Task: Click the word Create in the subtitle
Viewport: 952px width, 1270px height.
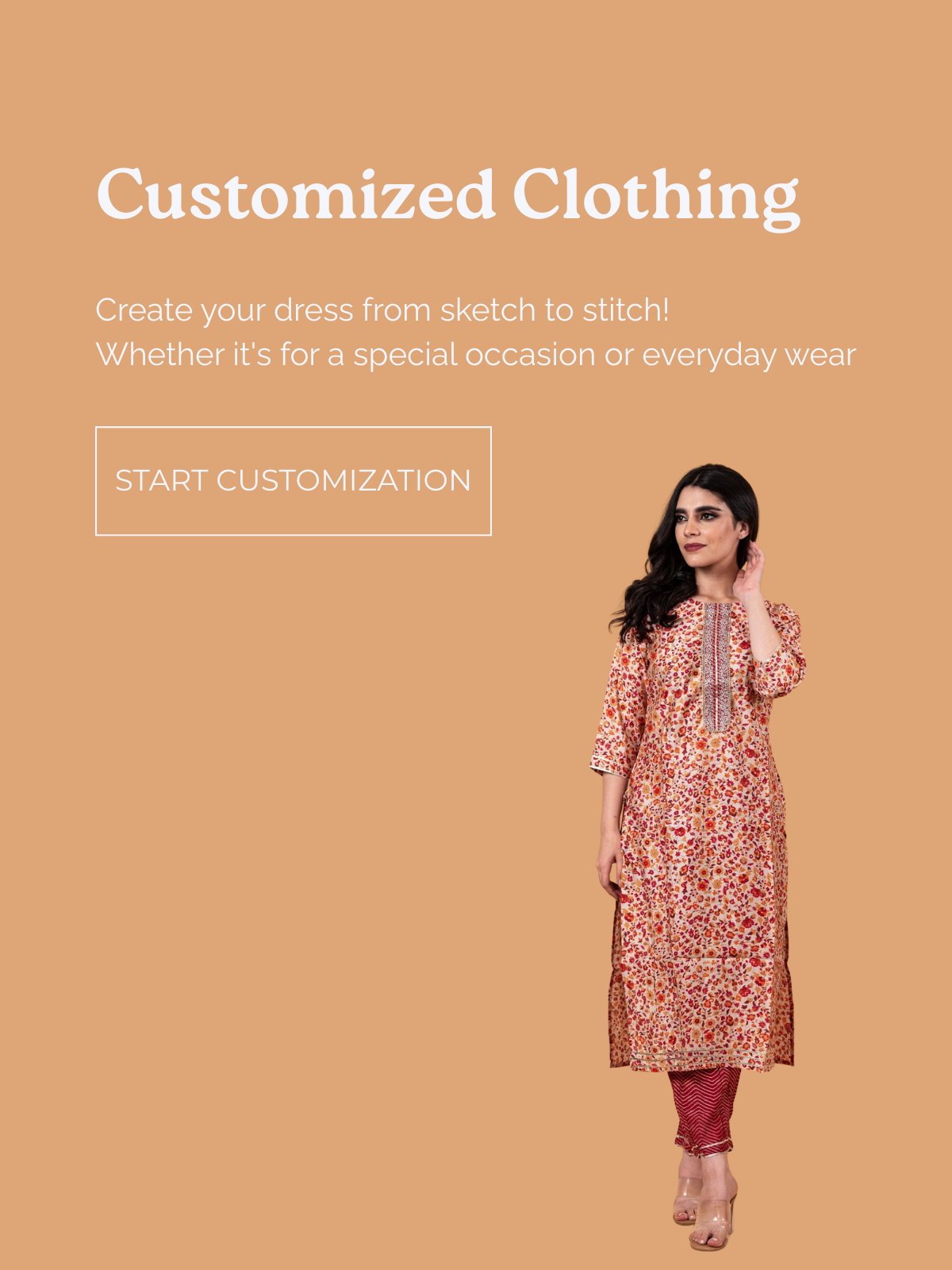Action: pos(144,310)
